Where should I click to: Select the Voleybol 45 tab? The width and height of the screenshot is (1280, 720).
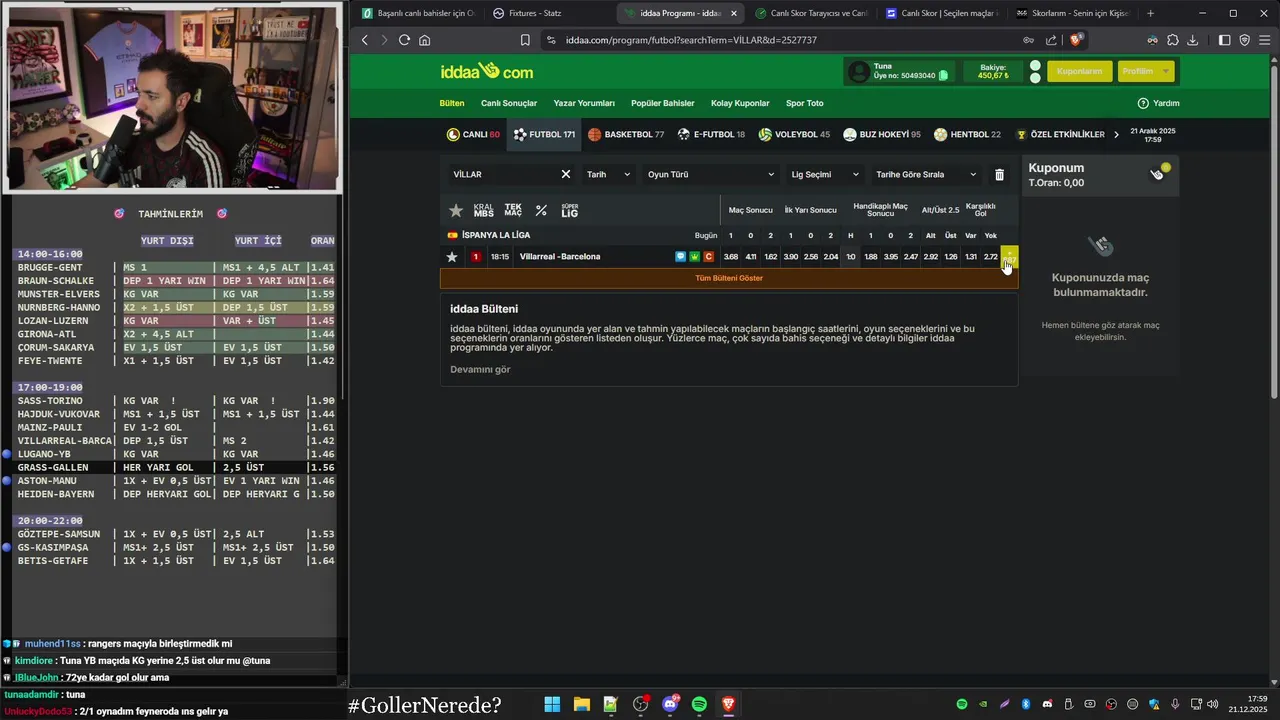[x=794, y=134]
